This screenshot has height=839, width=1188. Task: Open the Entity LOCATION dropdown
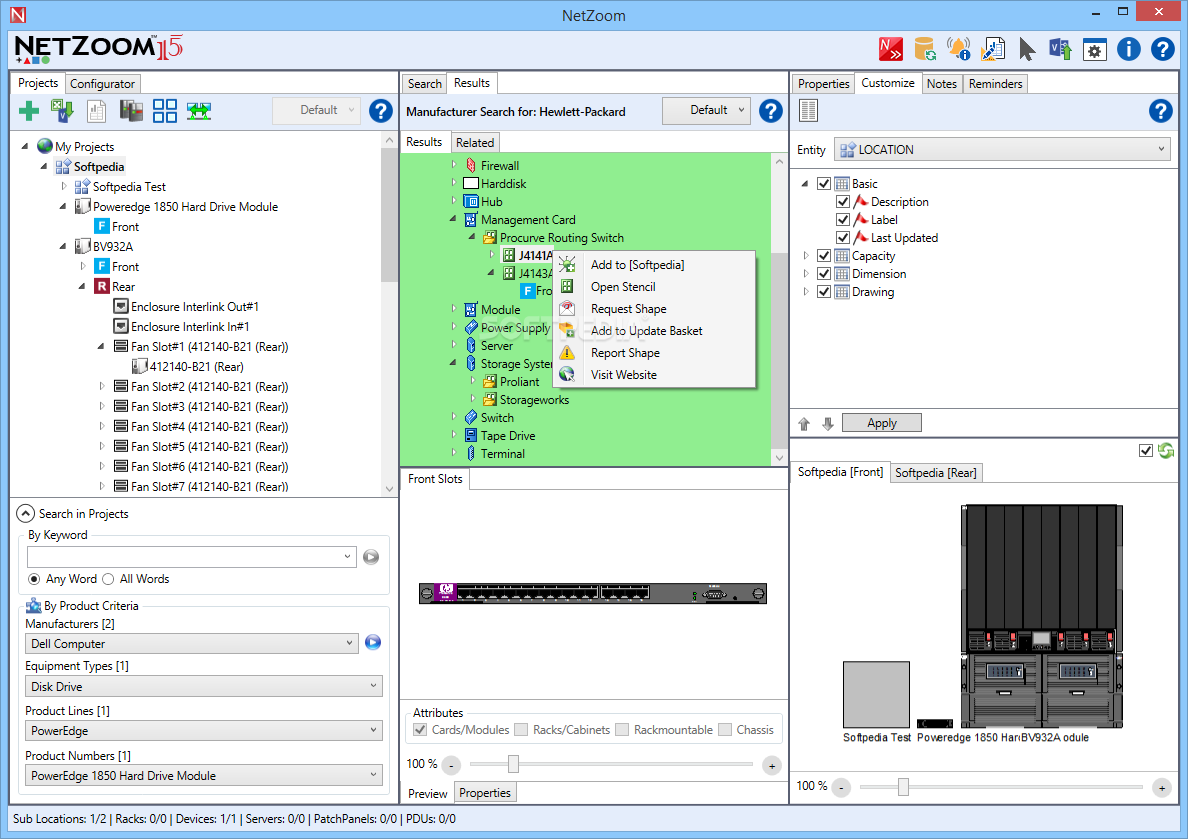point(1002,149)
